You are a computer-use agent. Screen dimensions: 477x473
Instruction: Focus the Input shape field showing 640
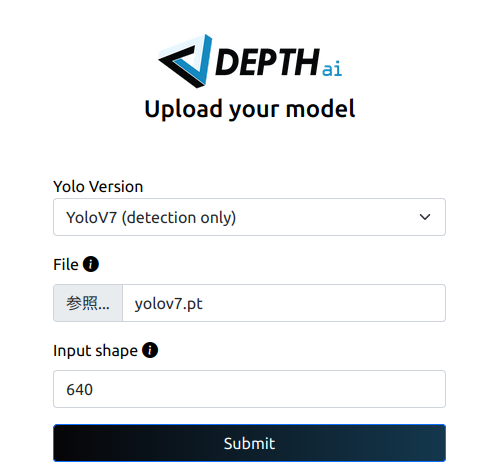(x=249, y=389)
